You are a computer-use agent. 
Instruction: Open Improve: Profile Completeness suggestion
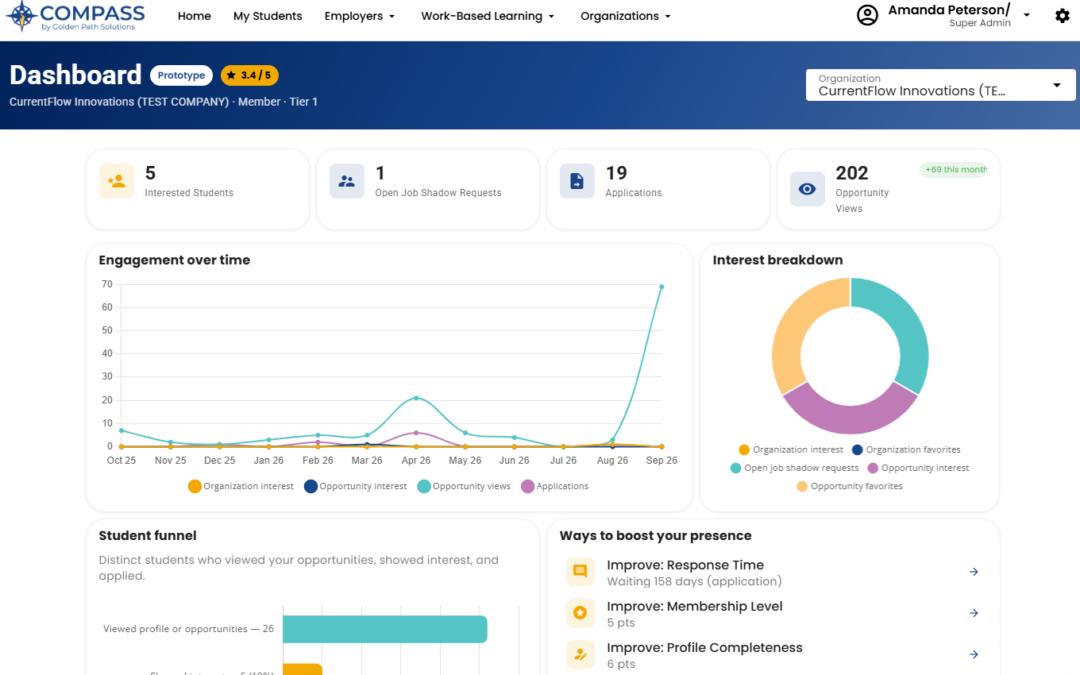coord(772,654)
